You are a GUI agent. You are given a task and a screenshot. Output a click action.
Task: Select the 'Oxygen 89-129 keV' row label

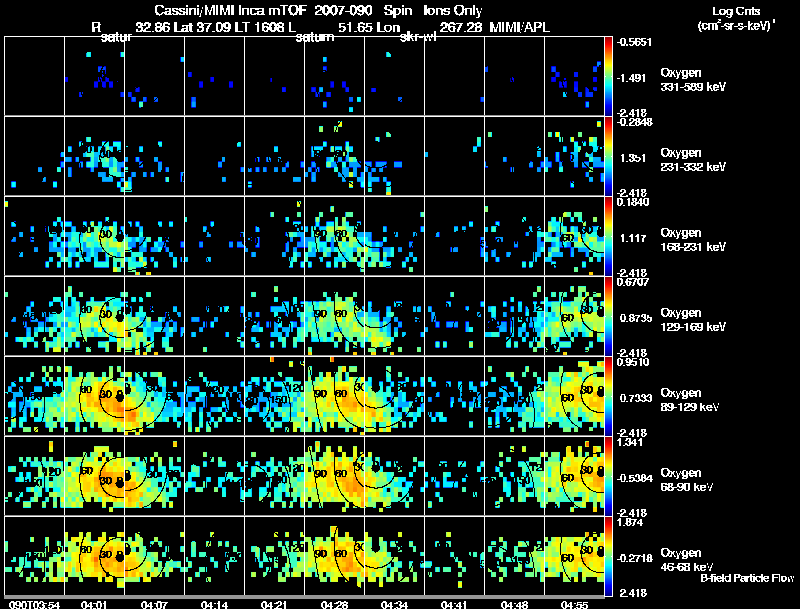click(690, 400)
